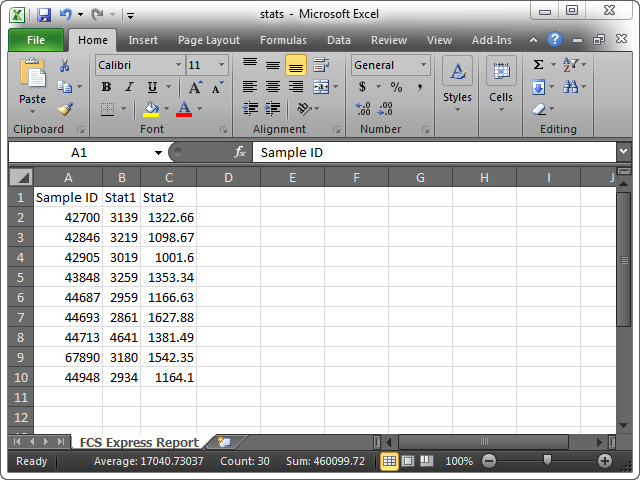Insert a new worksheet tab icon

click(x=224, y=442)
